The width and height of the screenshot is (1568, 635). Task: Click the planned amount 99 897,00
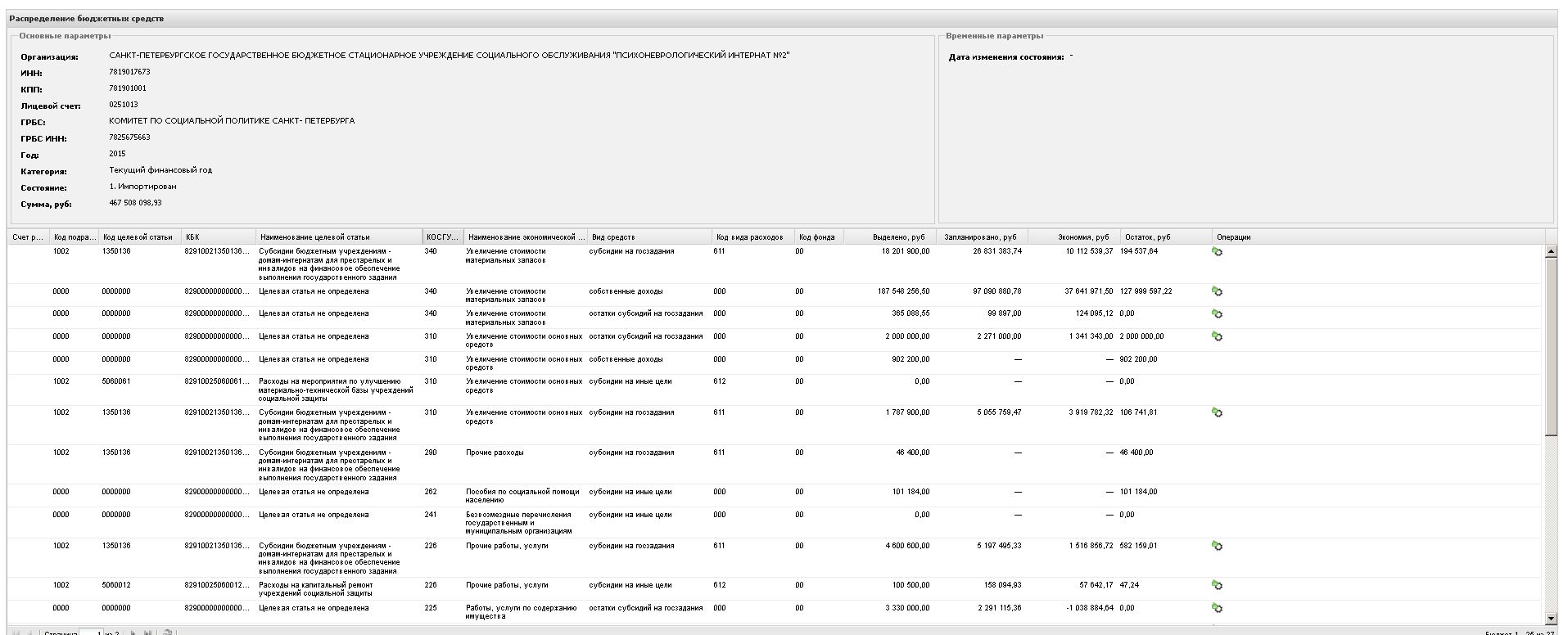1005,313
